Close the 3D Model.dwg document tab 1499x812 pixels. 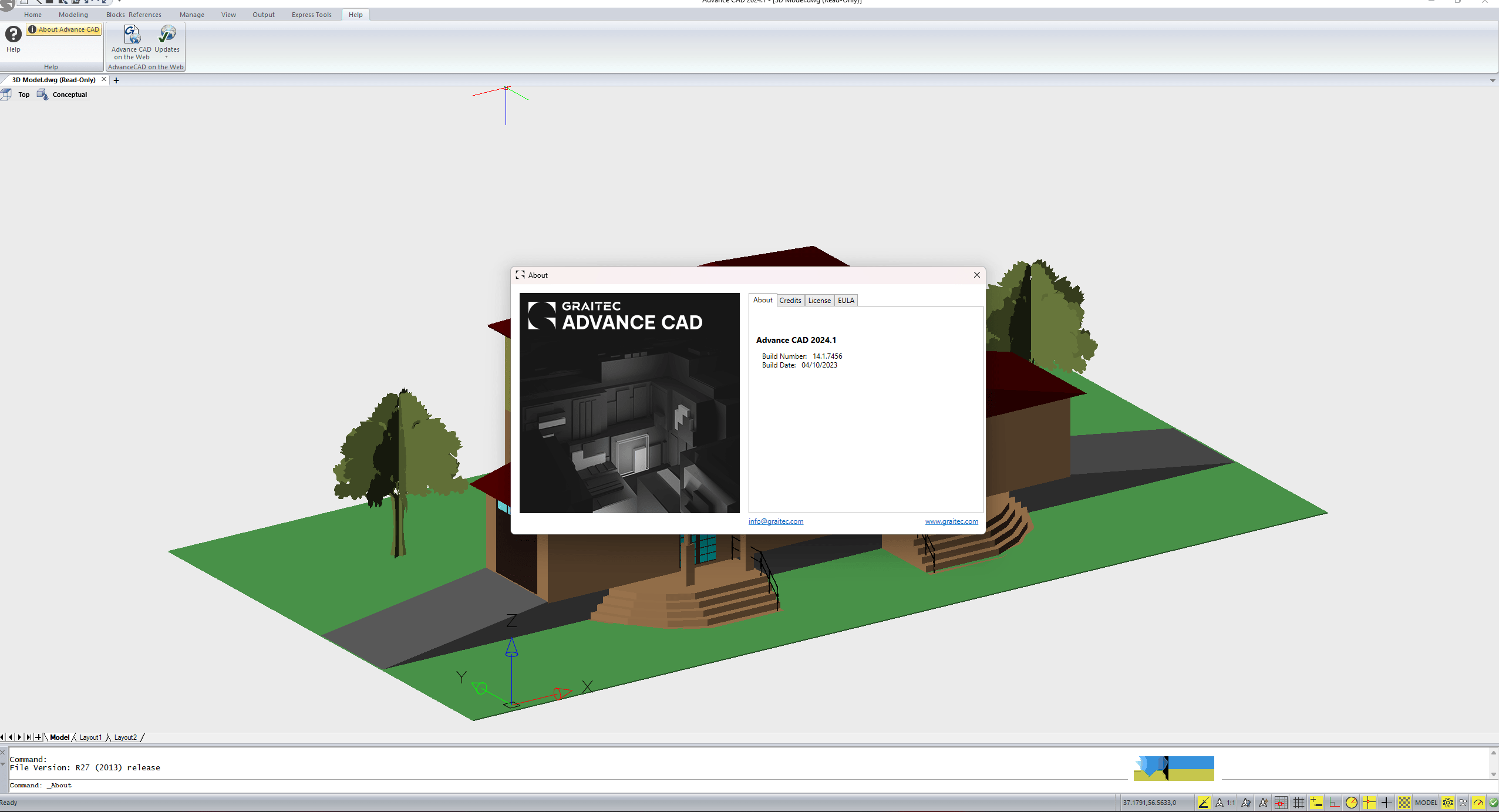pyautogui.click(x=104, y=79)
